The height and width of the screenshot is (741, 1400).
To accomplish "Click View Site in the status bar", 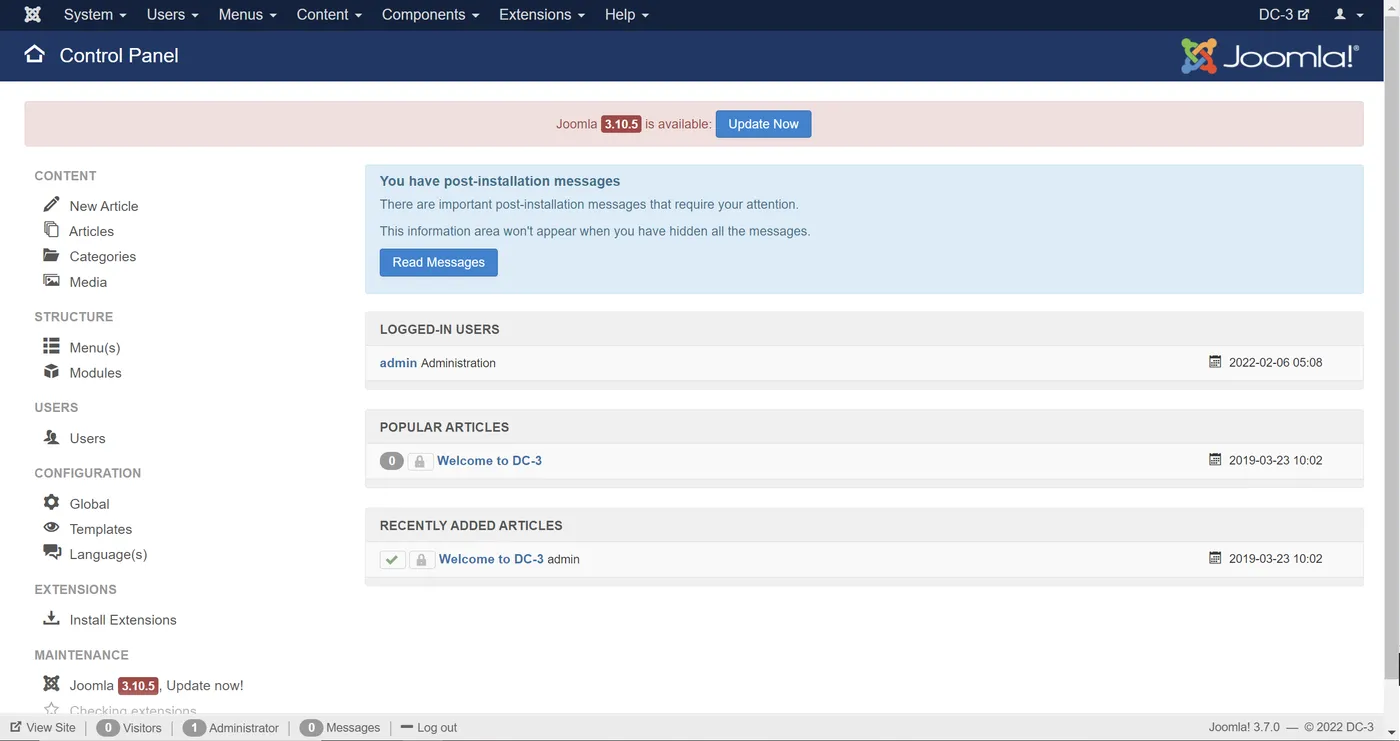I will [x=51, y=727].
